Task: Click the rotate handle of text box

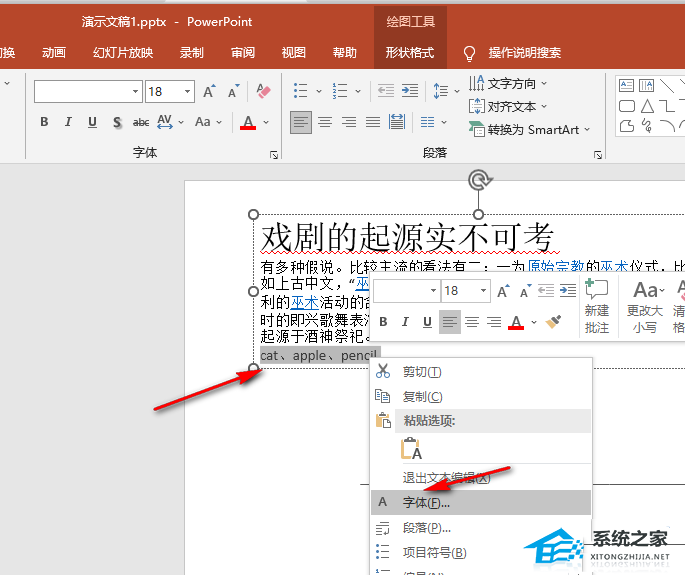Action: [x=479, y=180]
